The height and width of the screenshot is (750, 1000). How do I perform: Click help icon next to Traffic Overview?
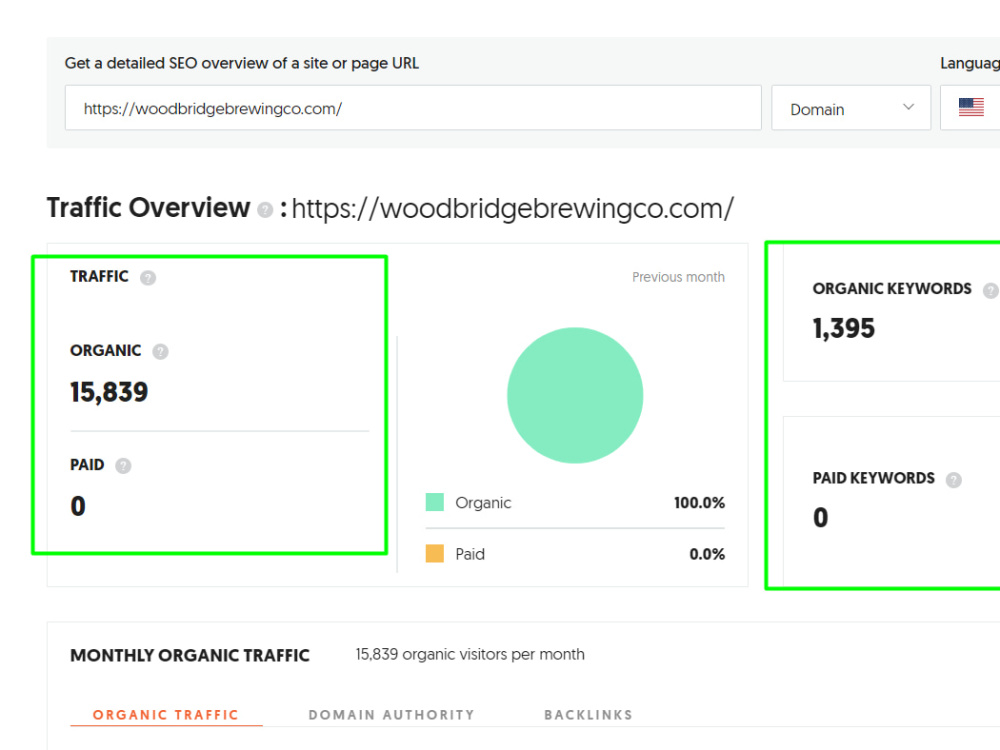point(265,210)
